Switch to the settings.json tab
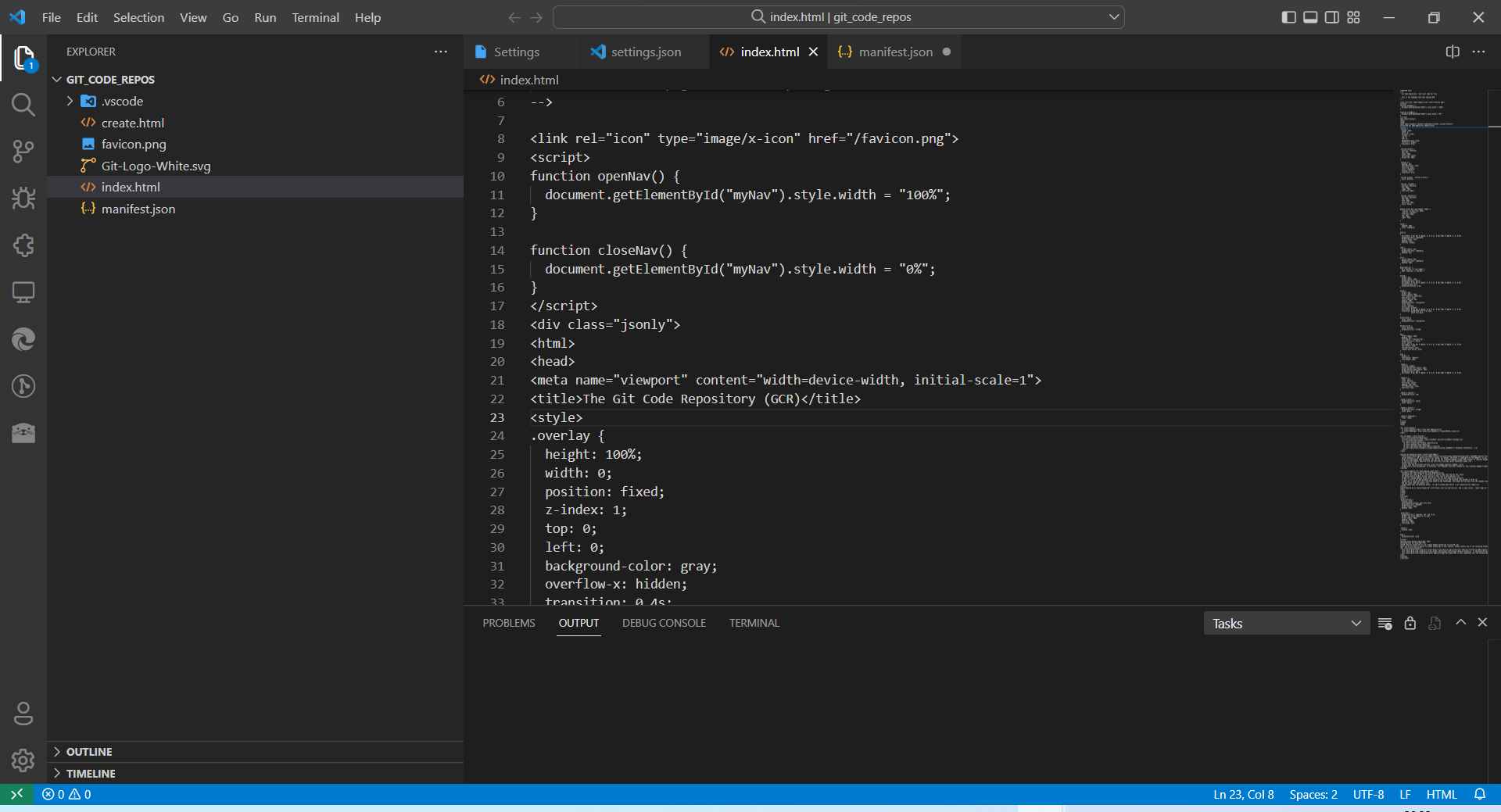Screen dimensions: 1501x812 [645, 52]
